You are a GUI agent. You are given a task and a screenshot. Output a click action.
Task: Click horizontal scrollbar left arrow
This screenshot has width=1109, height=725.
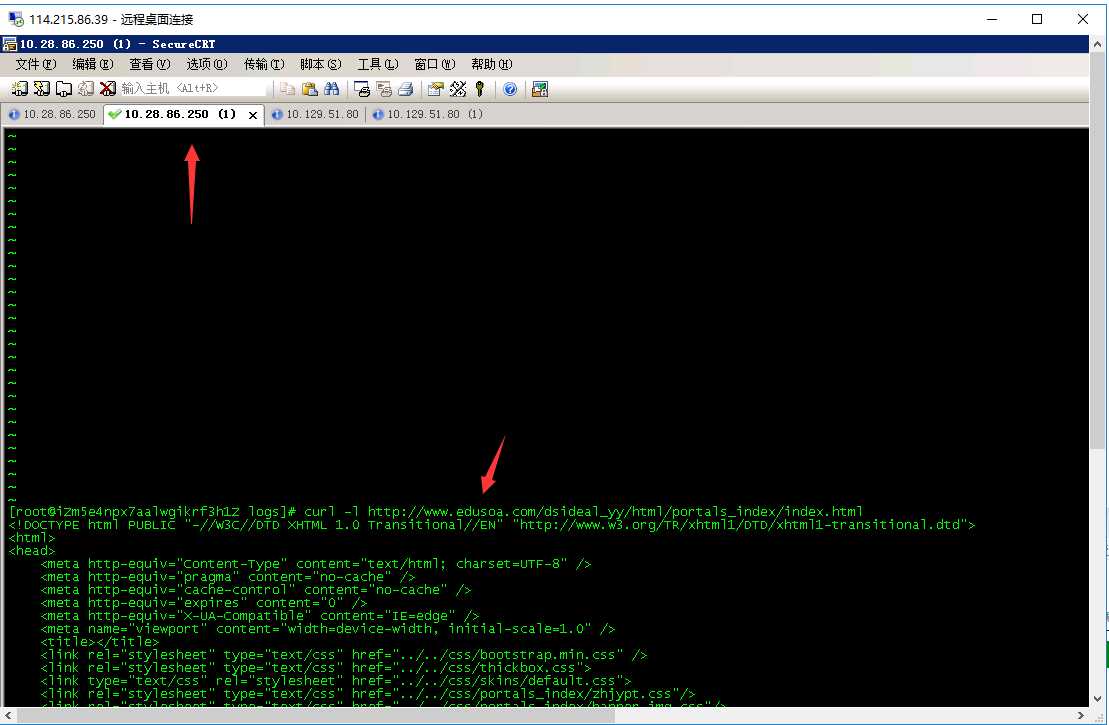[x=8, y=716]
